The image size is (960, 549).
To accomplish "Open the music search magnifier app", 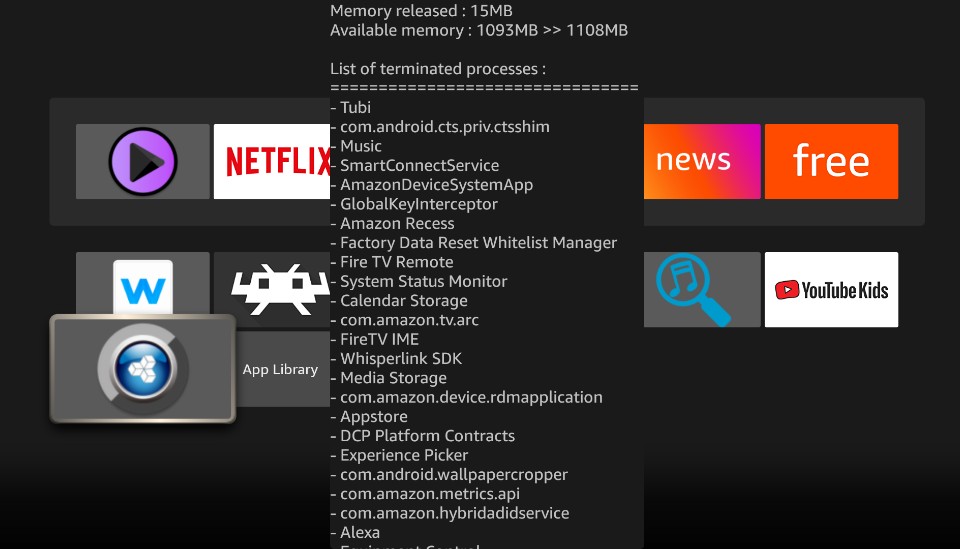I will pyautogui.click(x=702, y=289).
